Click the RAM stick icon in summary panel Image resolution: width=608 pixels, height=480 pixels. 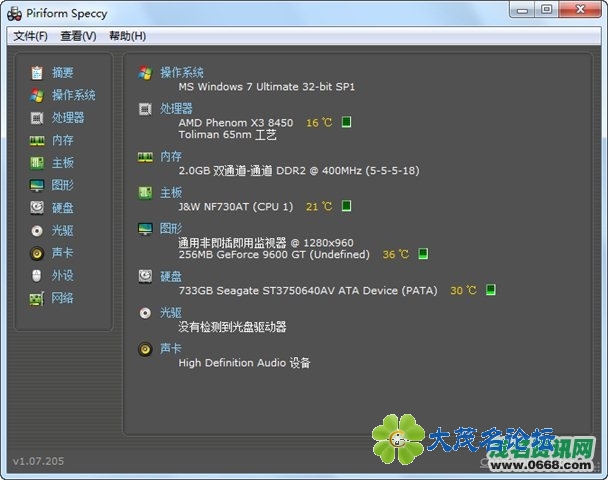coord(145,157)
